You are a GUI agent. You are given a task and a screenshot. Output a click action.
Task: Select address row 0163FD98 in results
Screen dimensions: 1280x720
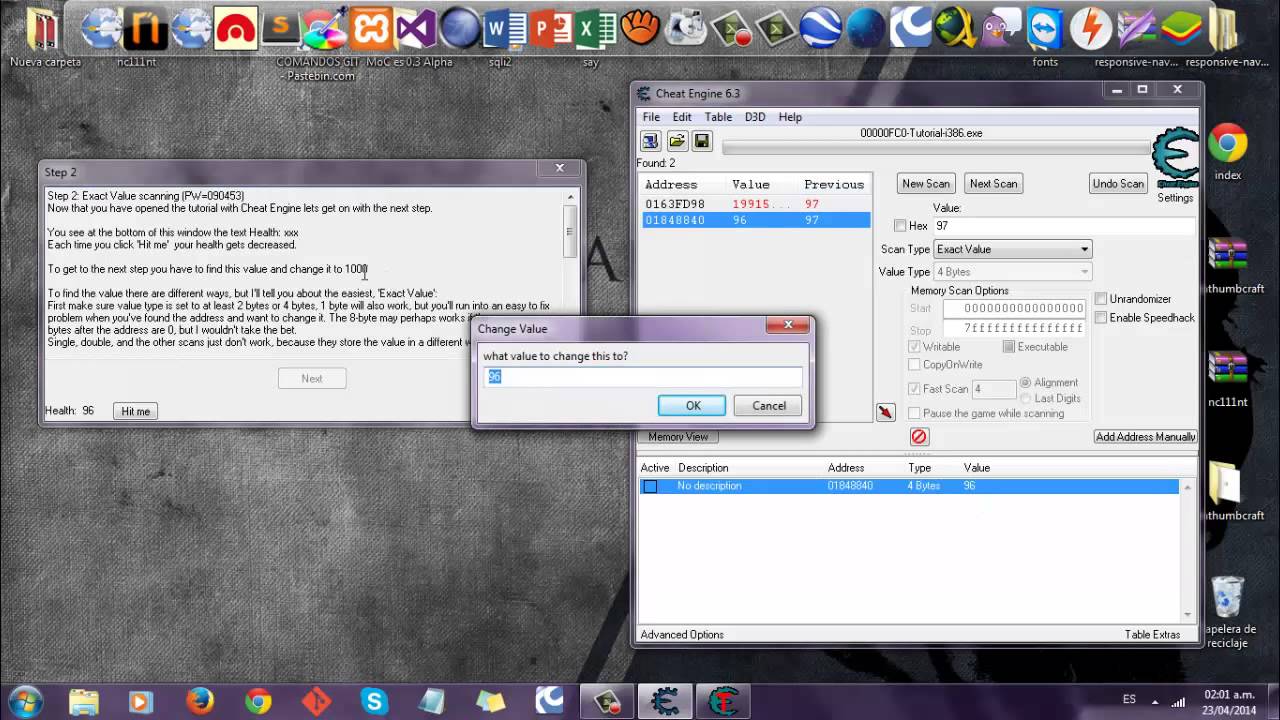tap(755, 204)
